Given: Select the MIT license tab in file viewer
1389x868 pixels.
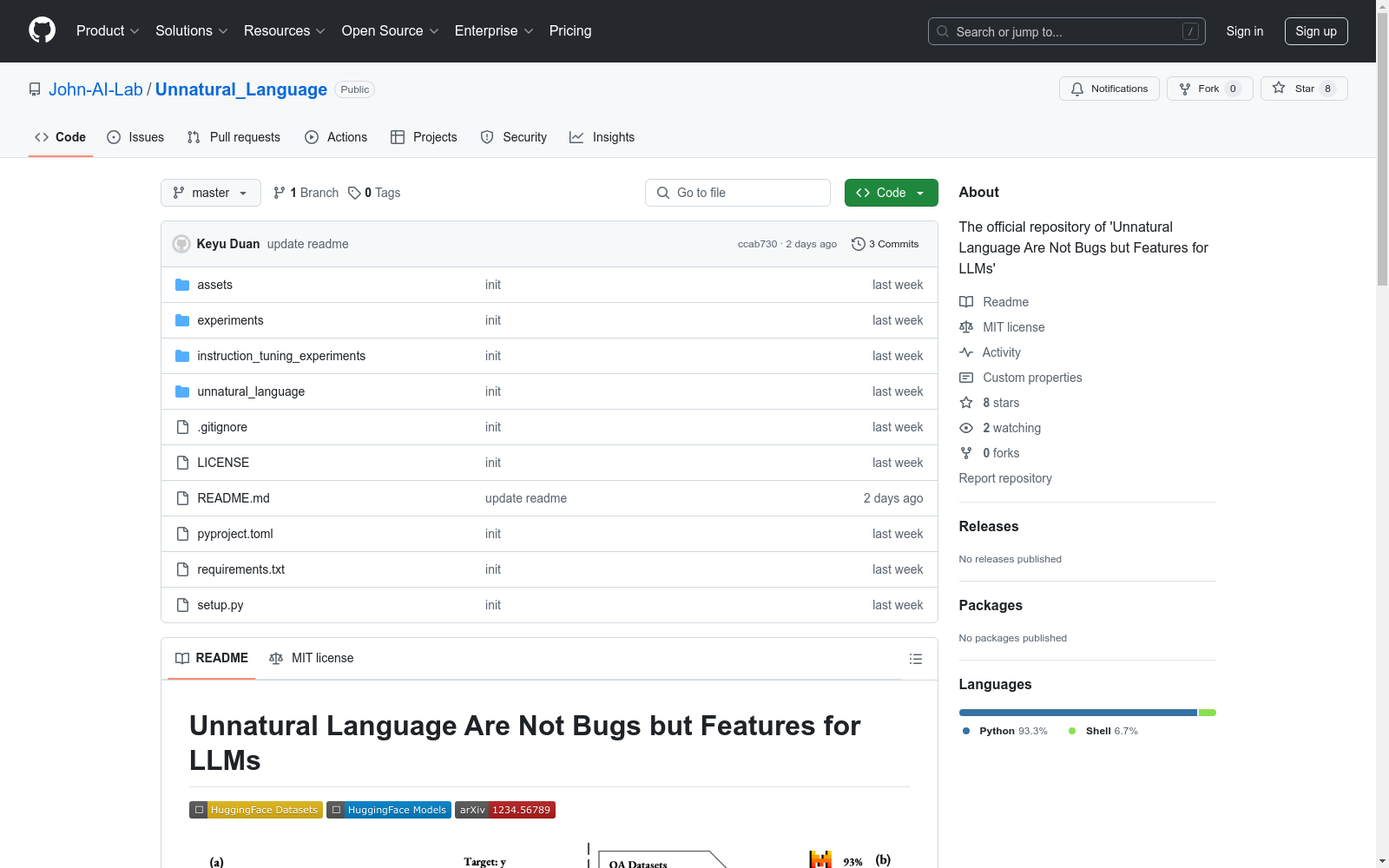Looking at the screenshot, I should [x=312, y=658].
